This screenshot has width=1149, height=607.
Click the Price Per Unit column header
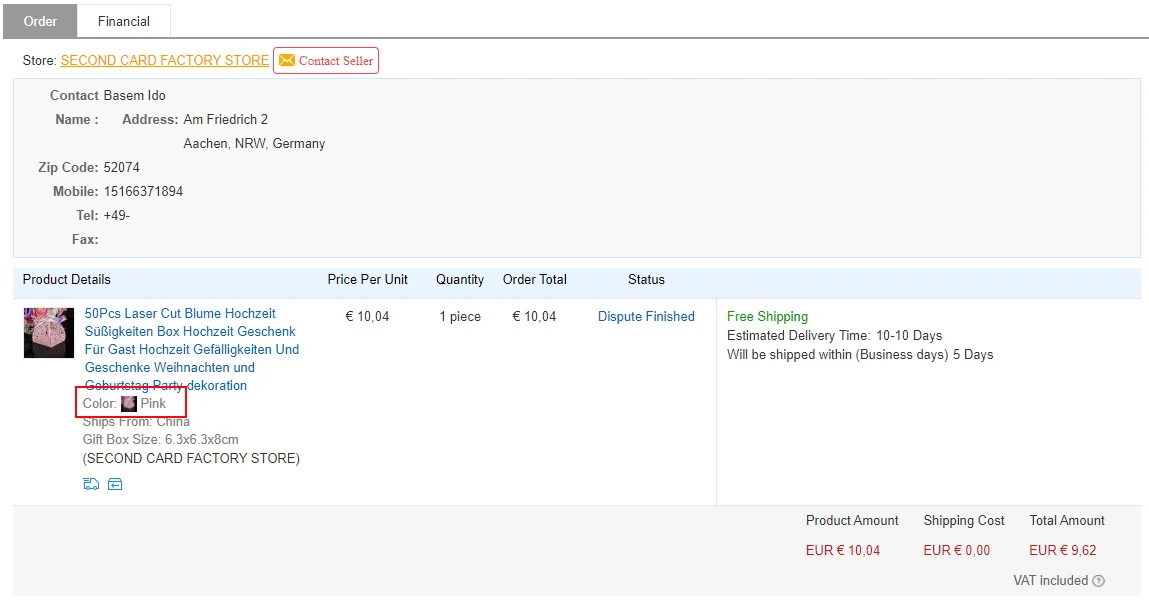point(367,279)
